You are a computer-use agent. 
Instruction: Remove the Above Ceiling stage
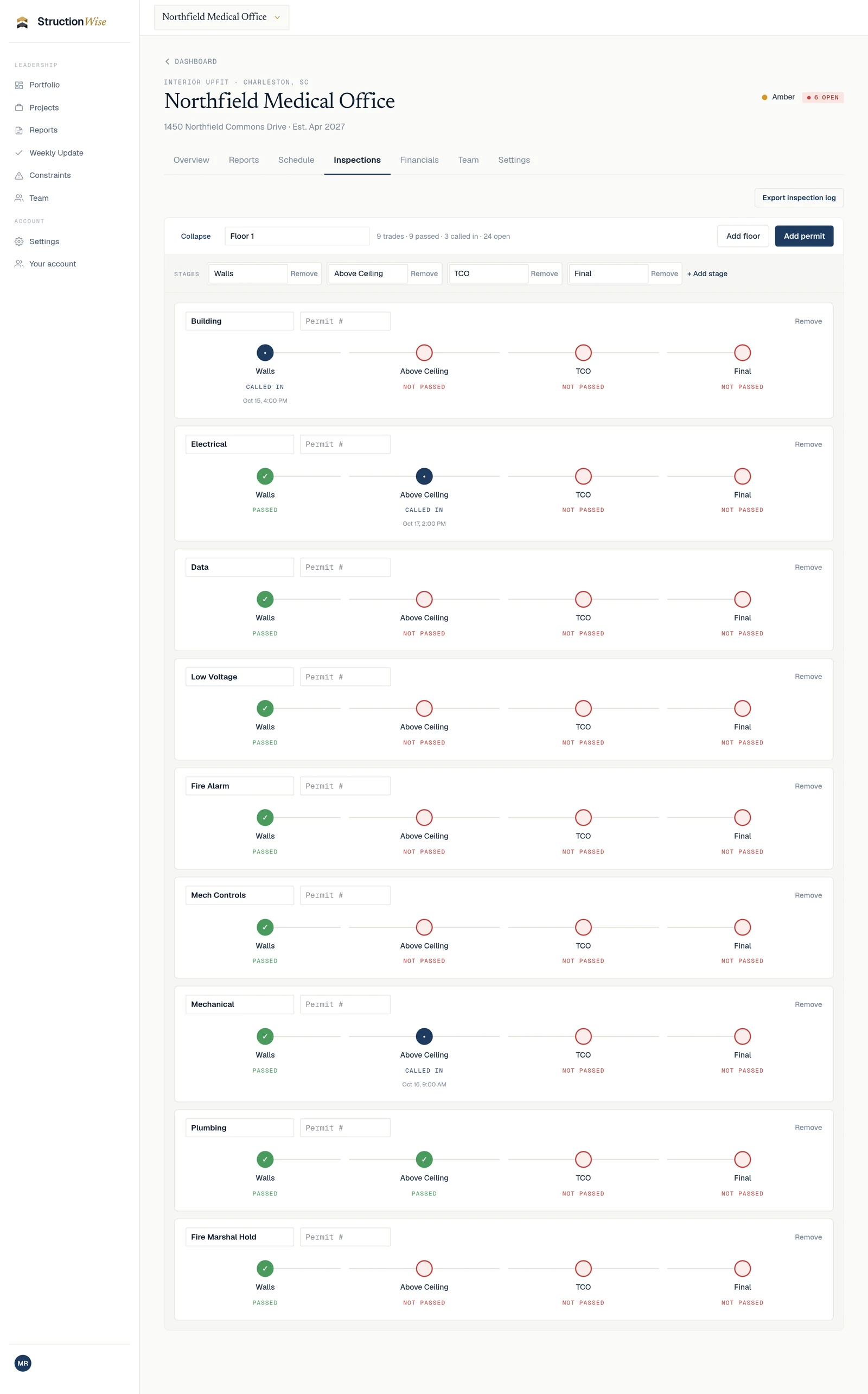424,273
